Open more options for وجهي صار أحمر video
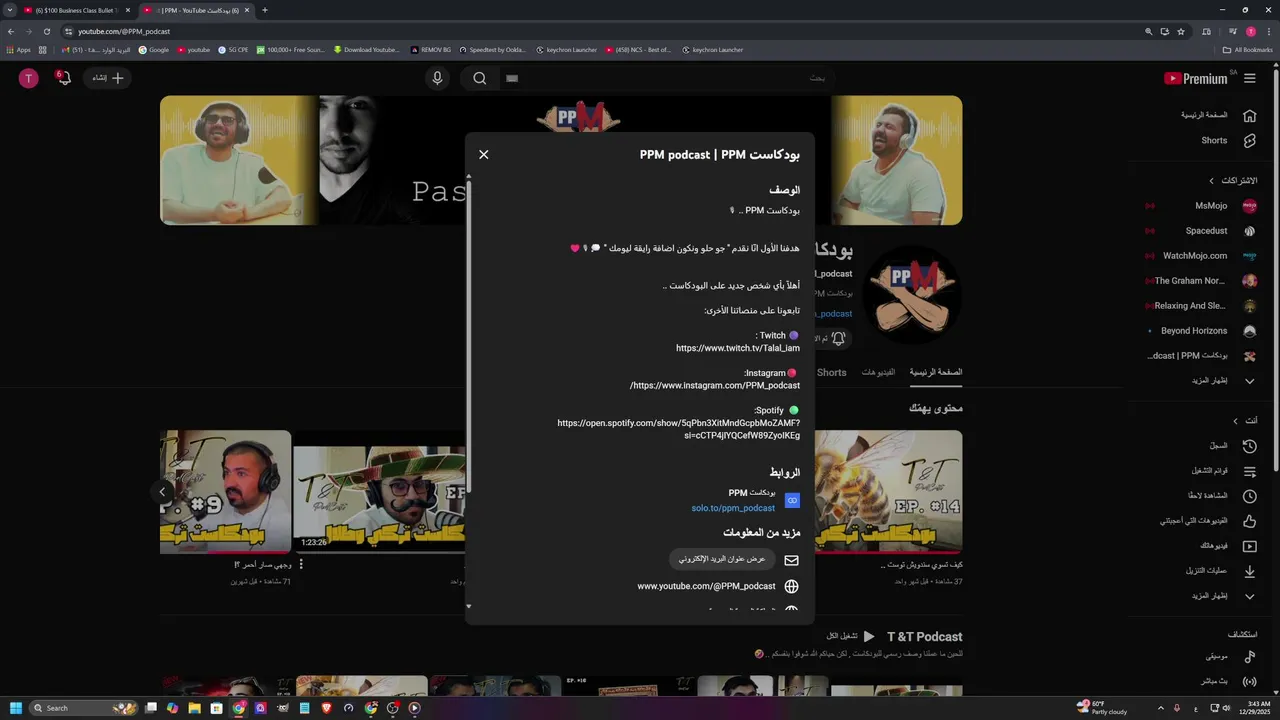Viewport: 1280px width, 720px height. [301, 565]
